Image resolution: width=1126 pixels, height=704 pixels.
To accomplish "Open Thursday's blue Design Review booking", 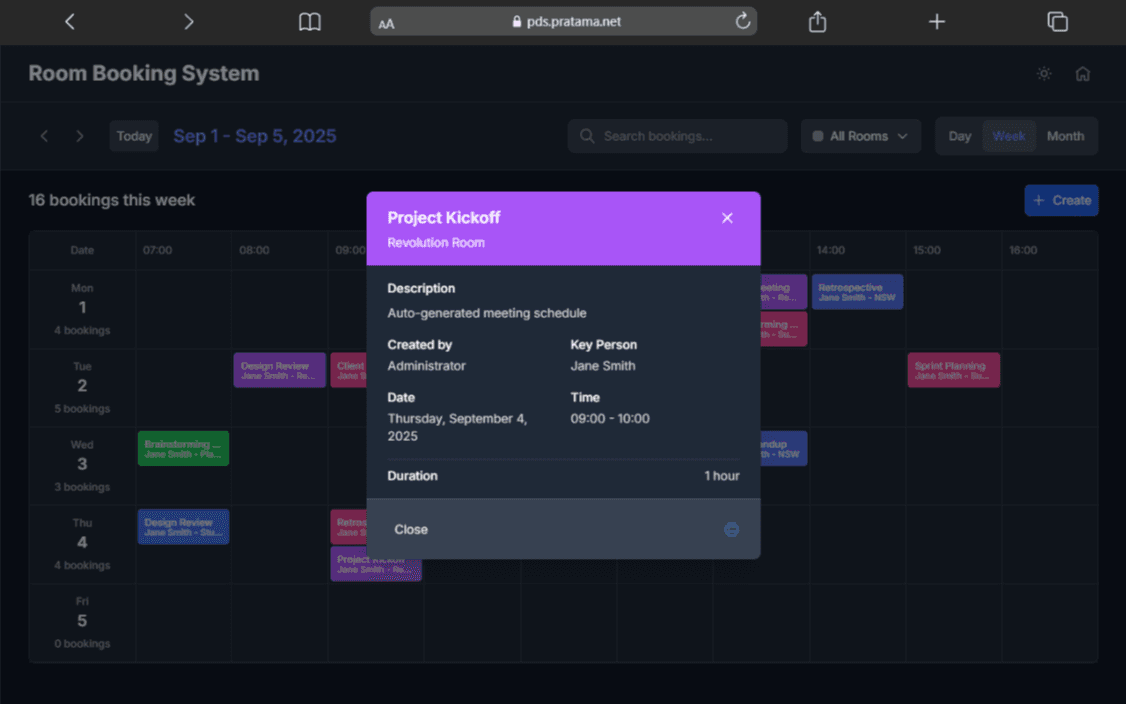I will [x=183, y=527].
